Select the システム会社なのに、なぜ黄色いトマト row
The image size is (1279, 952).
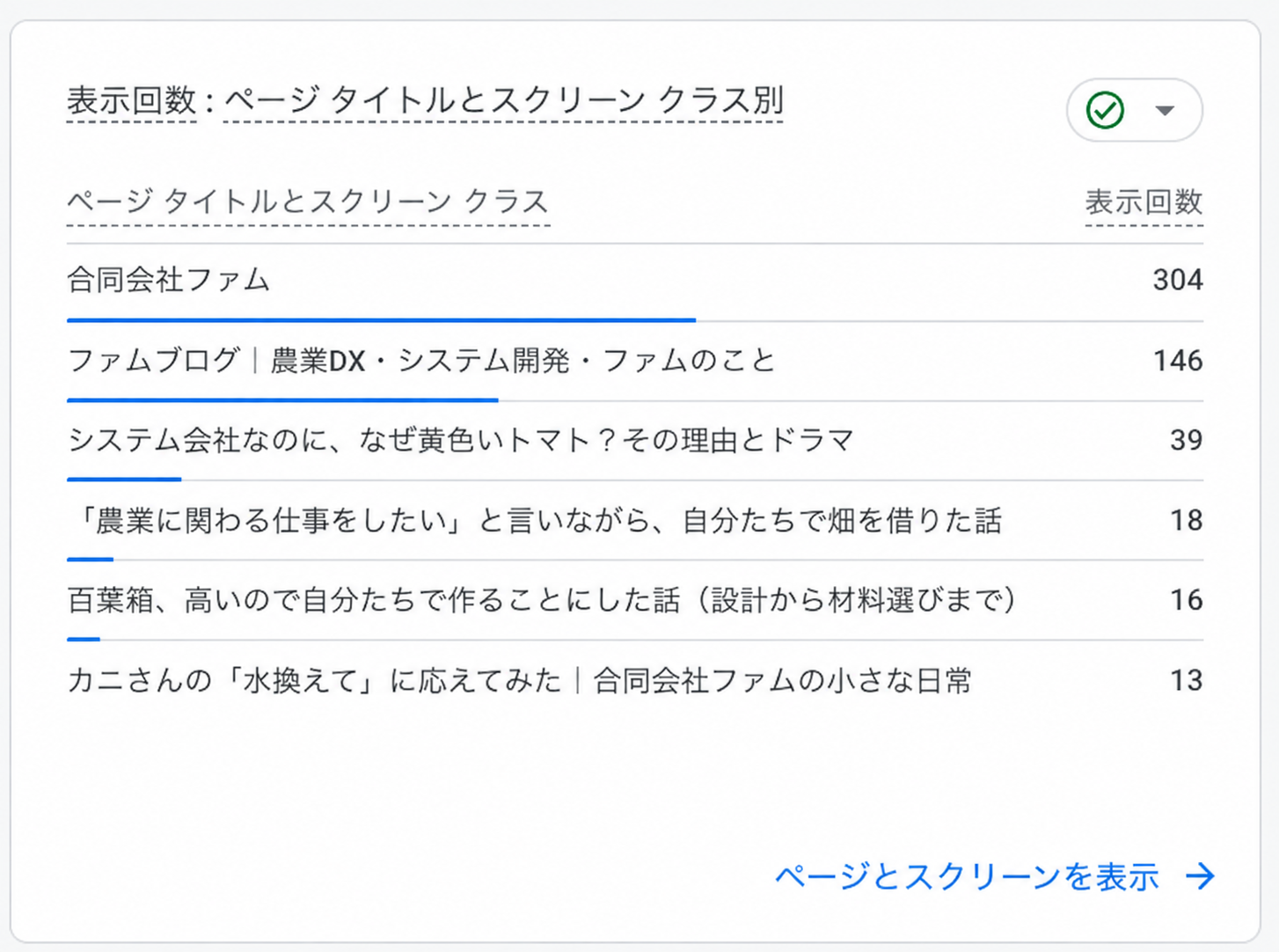634,441
